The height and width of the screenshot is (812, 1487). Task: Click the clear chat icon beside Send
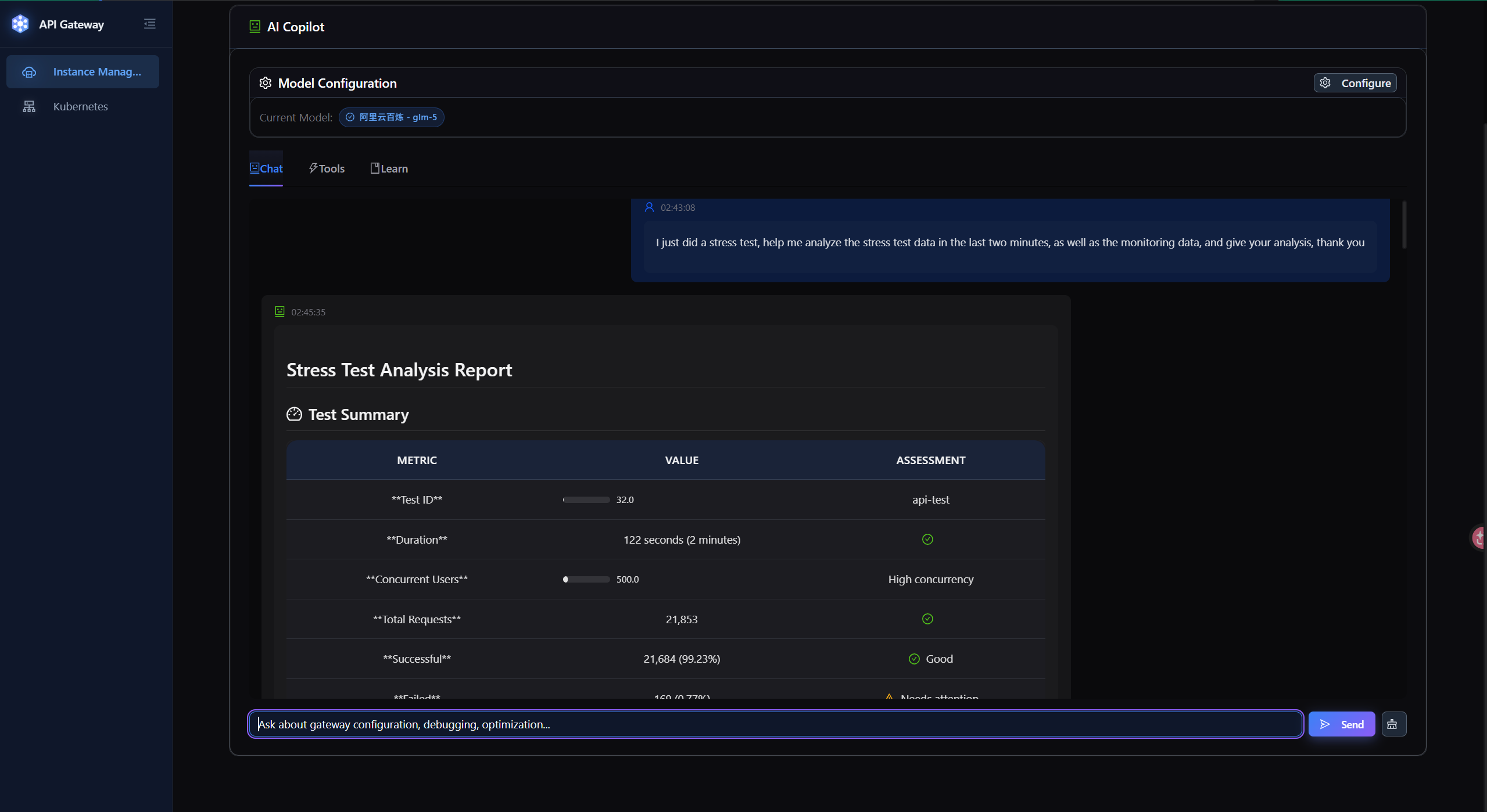coord(1393,724)
